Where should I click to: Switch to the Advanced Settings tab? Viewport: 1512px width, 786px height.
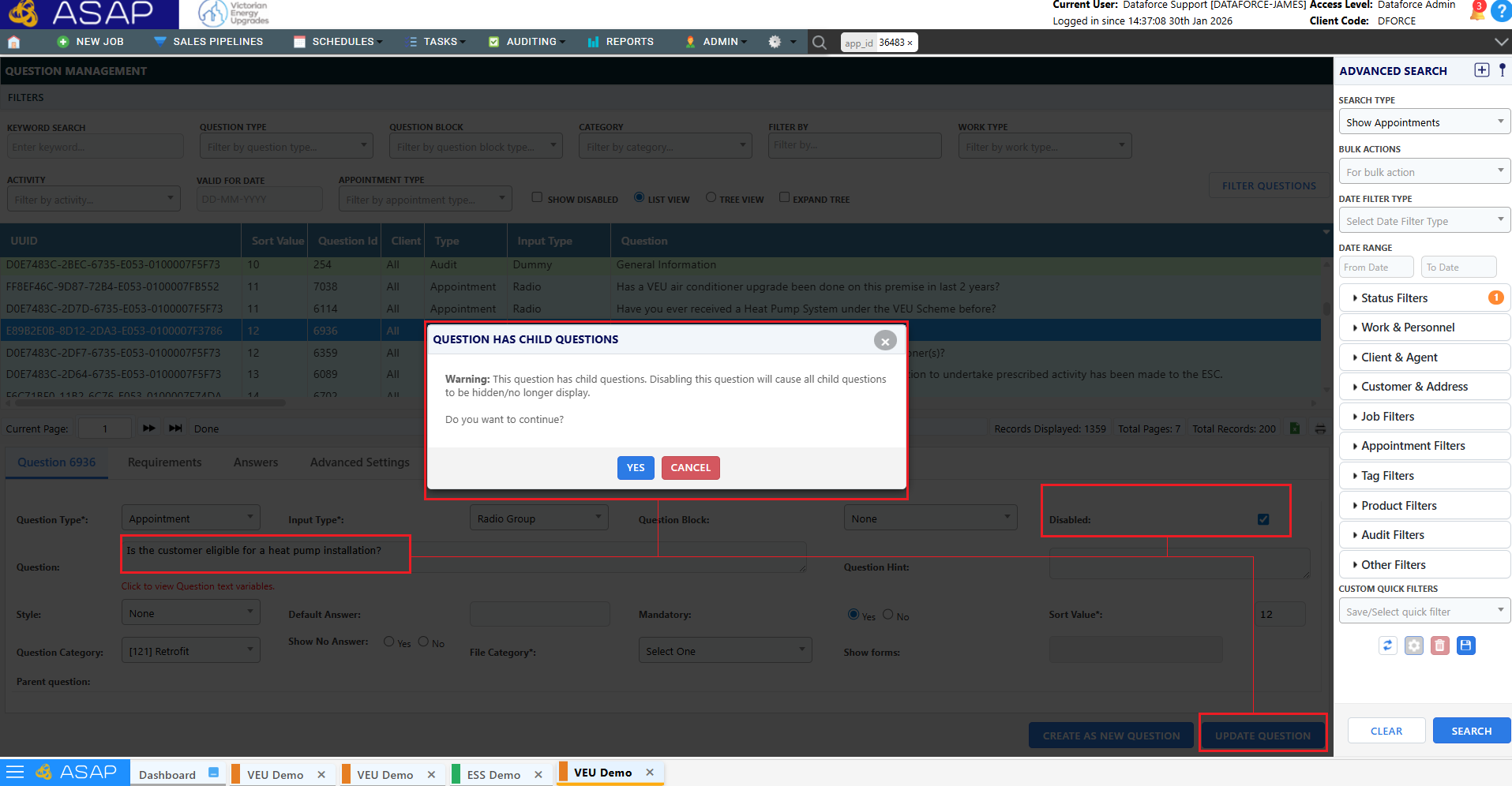360,462
